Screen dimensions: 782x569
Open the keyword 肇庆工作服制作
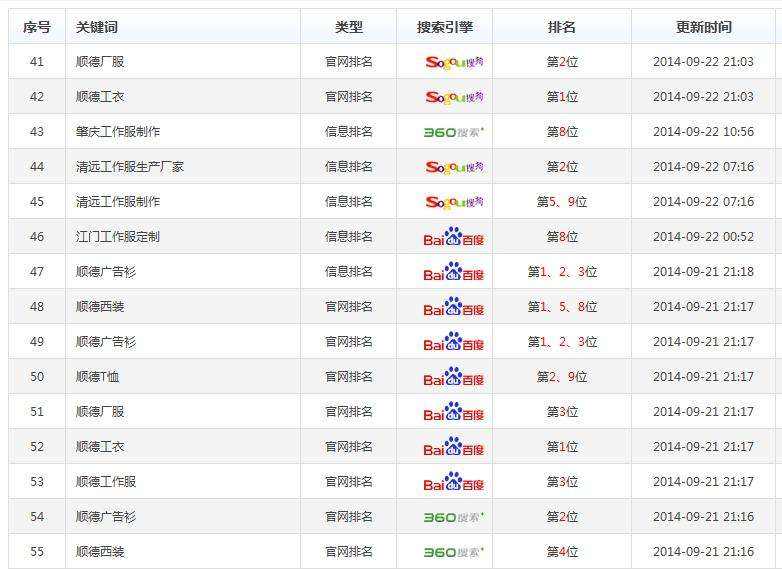click(x=118, y=132)
